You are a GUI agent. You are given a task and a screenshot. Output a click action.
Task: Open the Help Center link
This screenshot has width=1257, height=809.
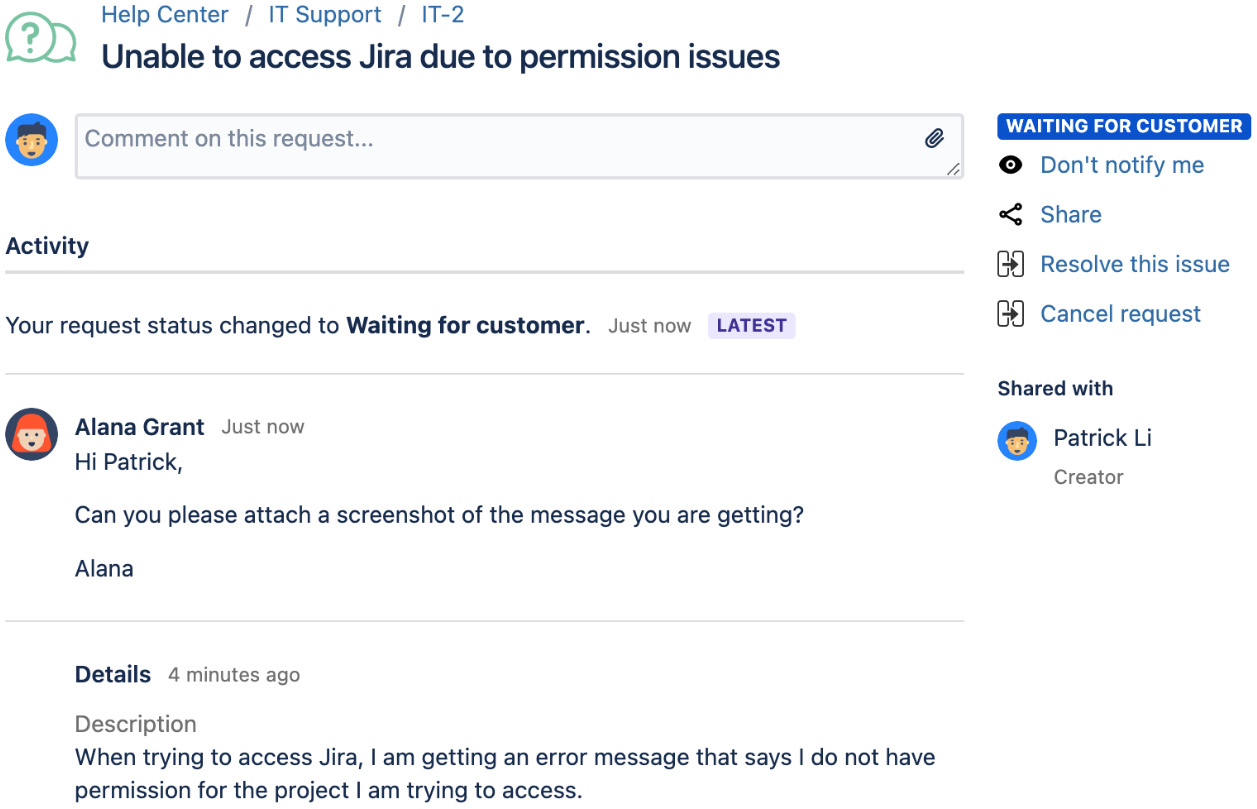[x=165, y=14]
